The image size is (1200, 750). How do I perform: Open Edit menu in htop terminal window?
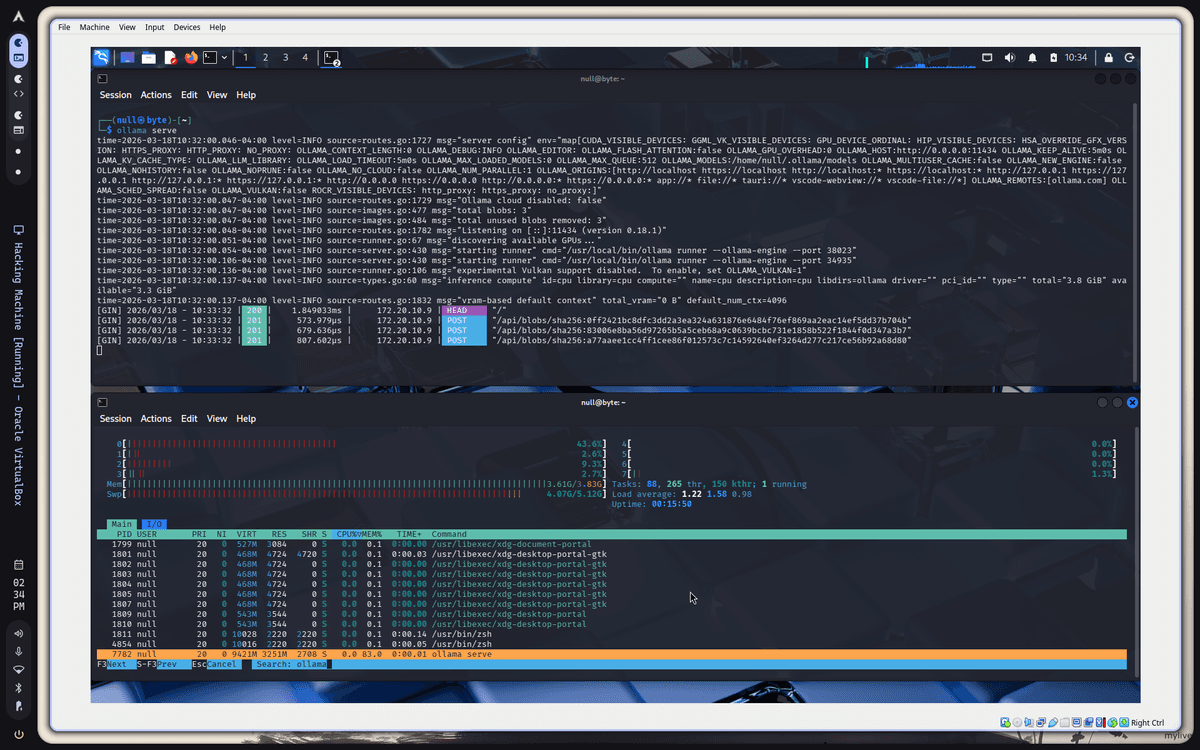point(189,419)
